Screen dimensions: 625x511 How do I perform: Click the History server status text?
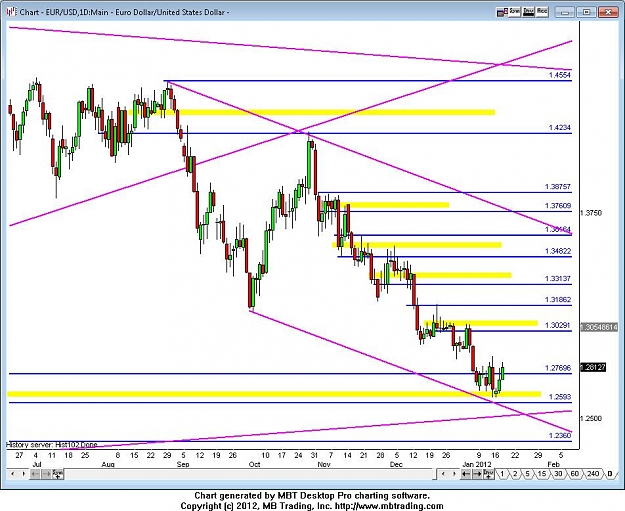pos(51,444)
